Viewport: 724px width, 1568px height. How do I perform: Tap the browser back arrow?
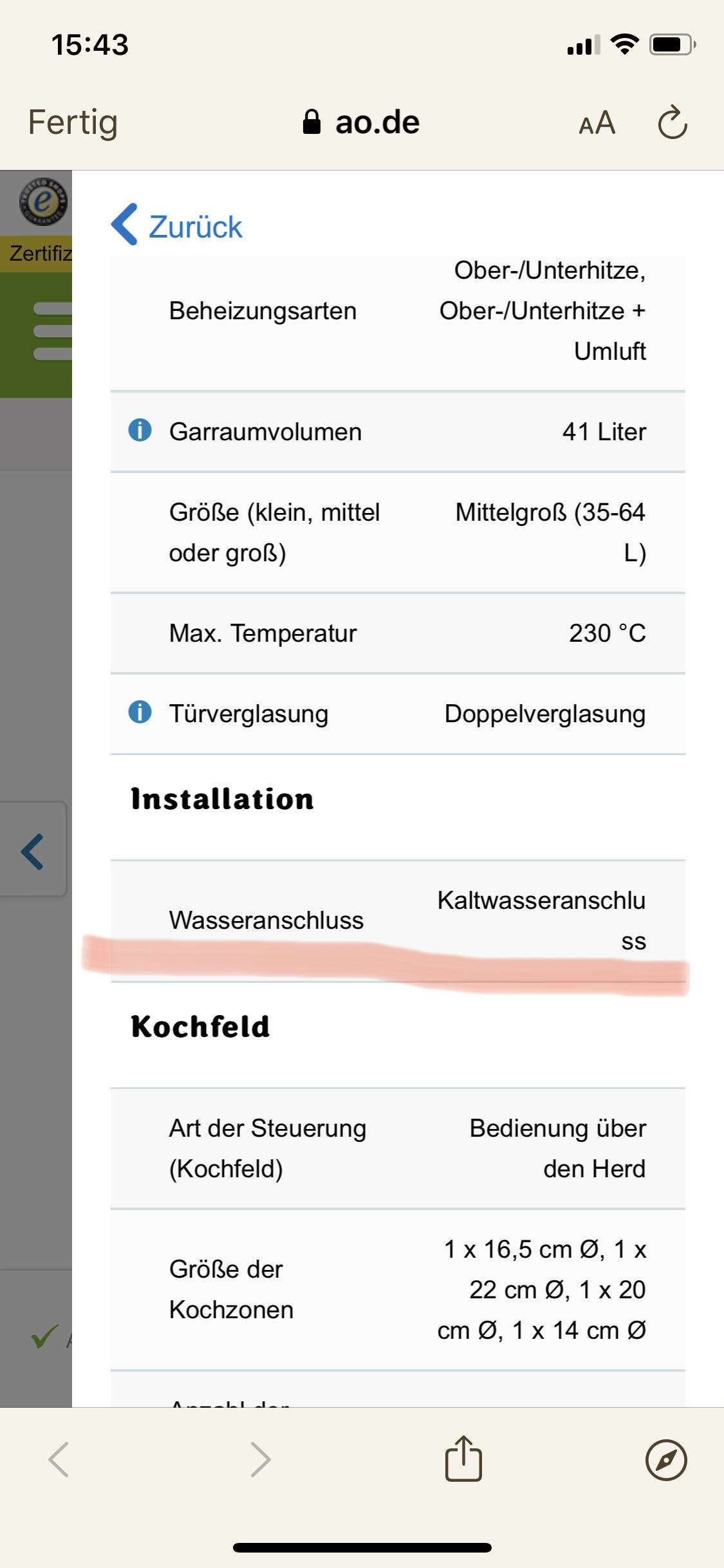pyautogui.click(x=59, y=1459)
